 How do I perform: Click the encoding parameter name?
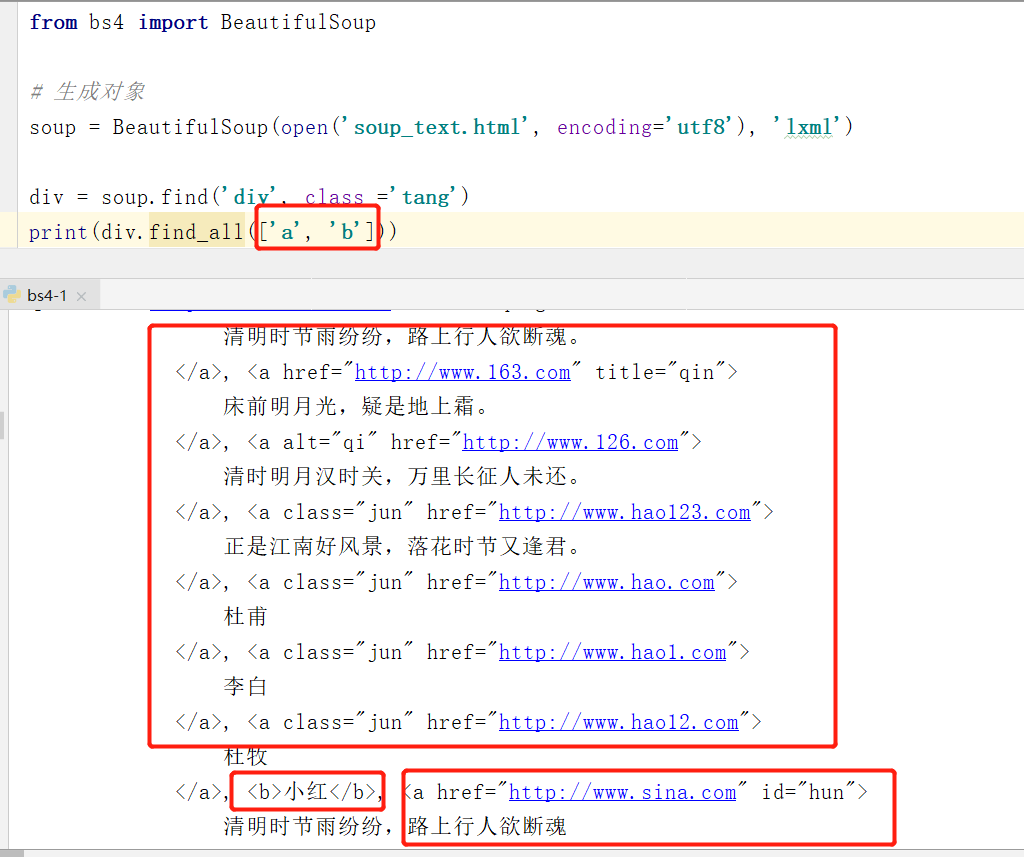pyautogui.click(x=604, y=127)
